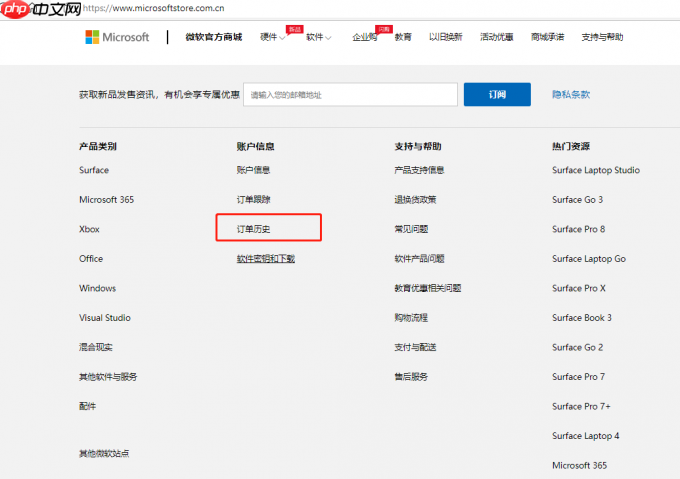Open the 常见问题 link

[x=411, y=229]
